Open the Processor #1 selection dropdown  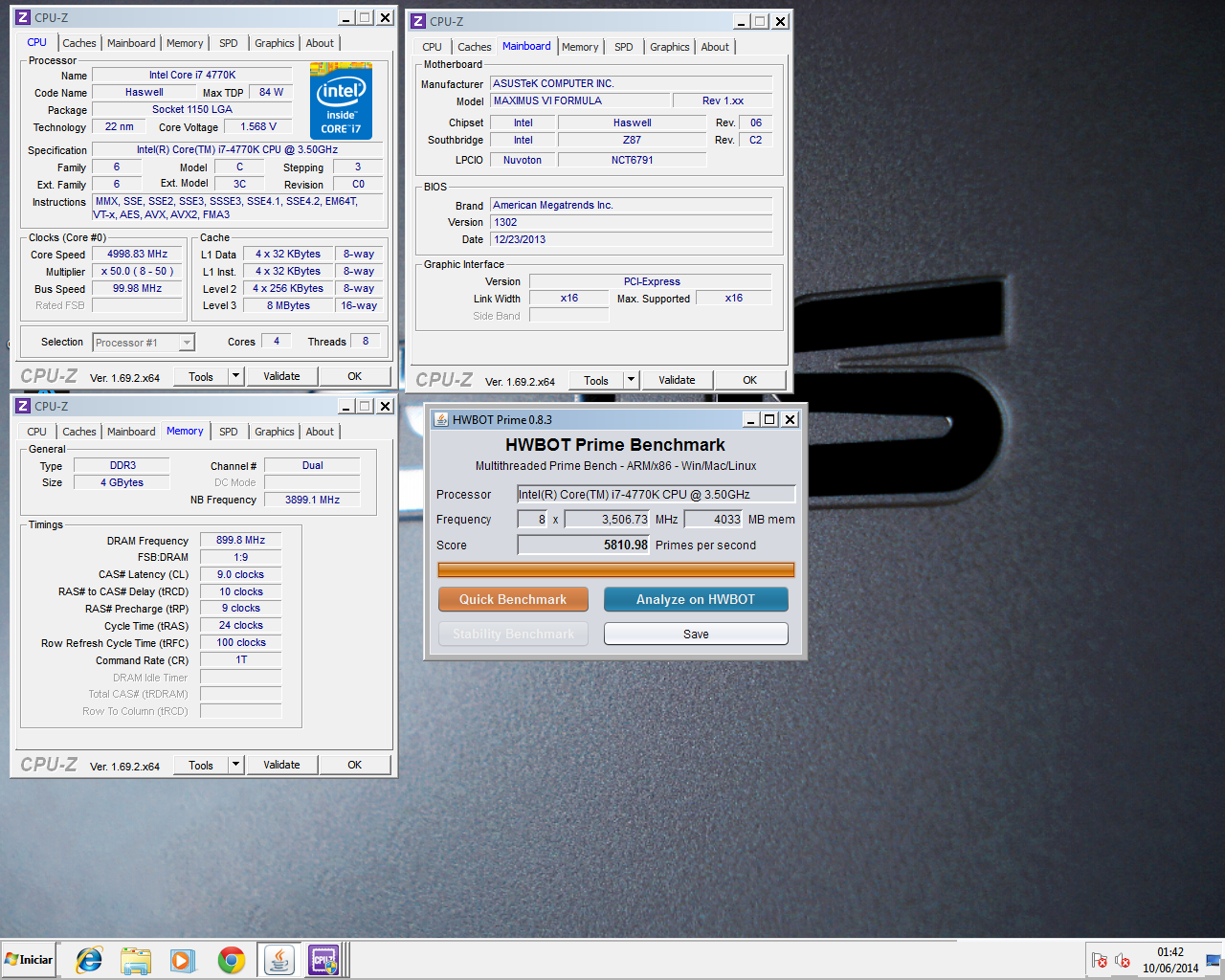(x=187, y=343)
